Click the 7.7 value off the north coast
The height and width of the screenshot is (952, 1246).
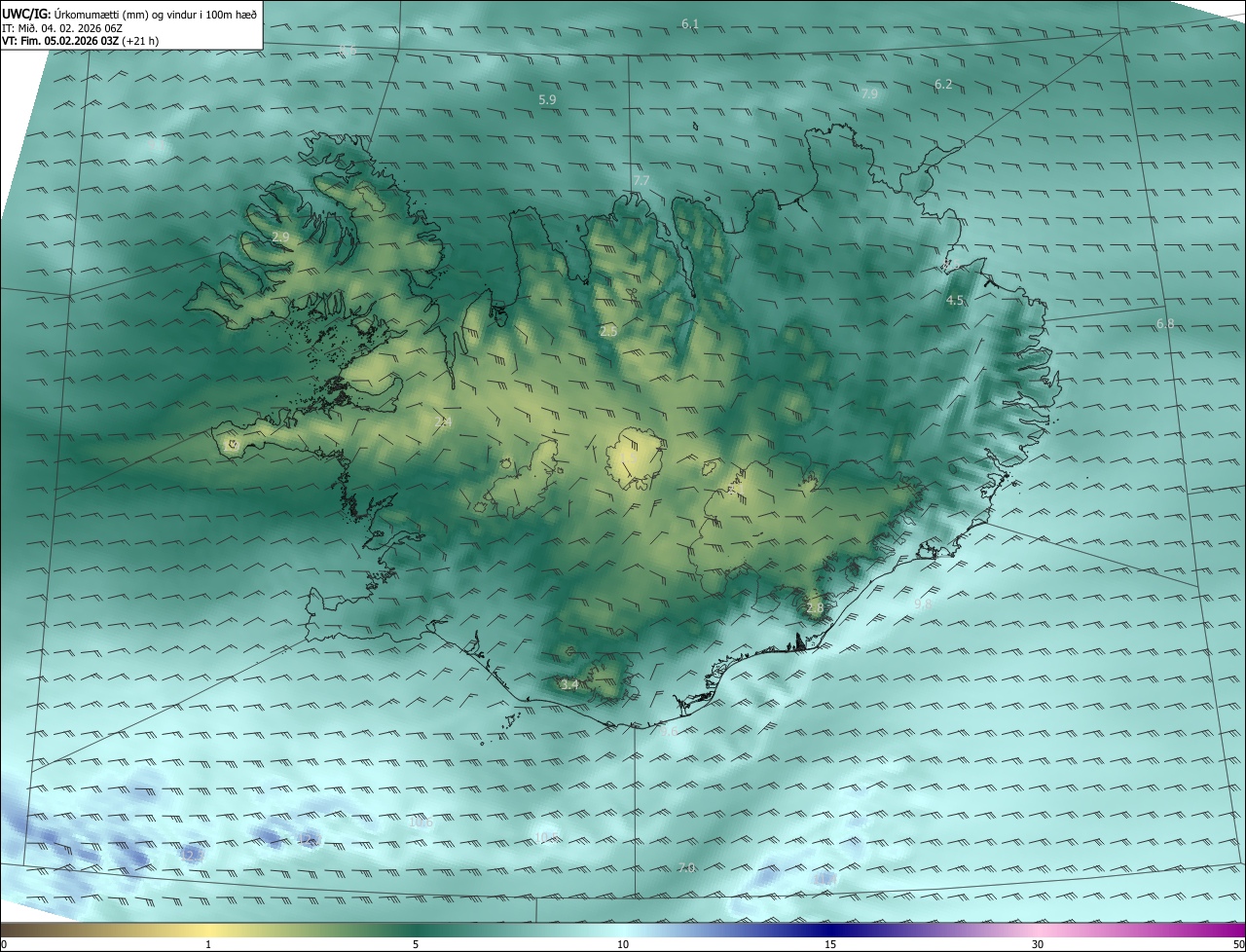[641, 181]
